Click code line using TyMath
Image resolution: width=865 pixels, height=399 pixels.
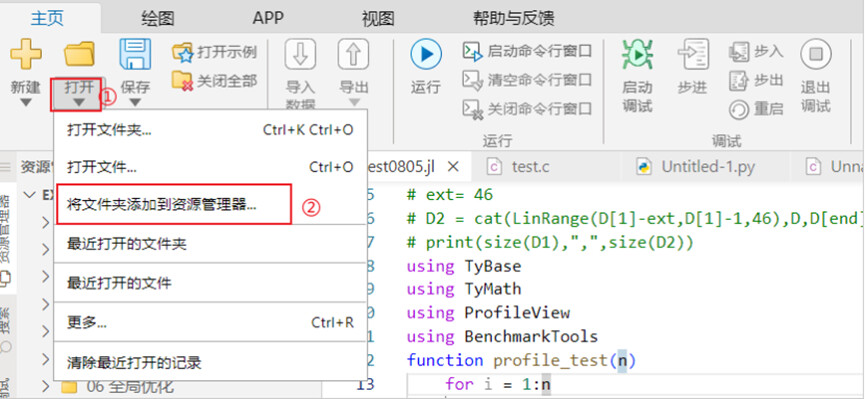[464, 289]
